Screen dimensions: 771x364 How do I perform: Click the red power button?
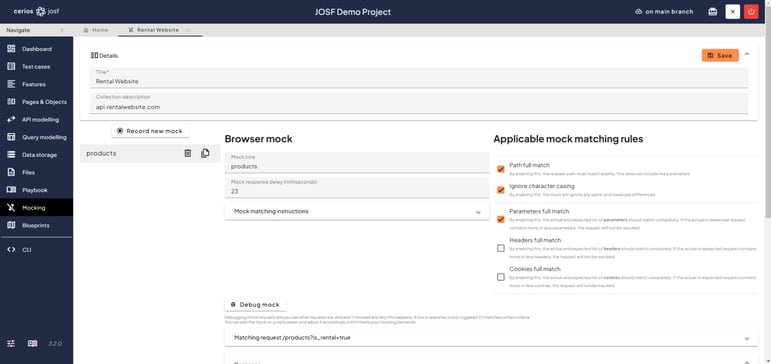pos(751,12)
